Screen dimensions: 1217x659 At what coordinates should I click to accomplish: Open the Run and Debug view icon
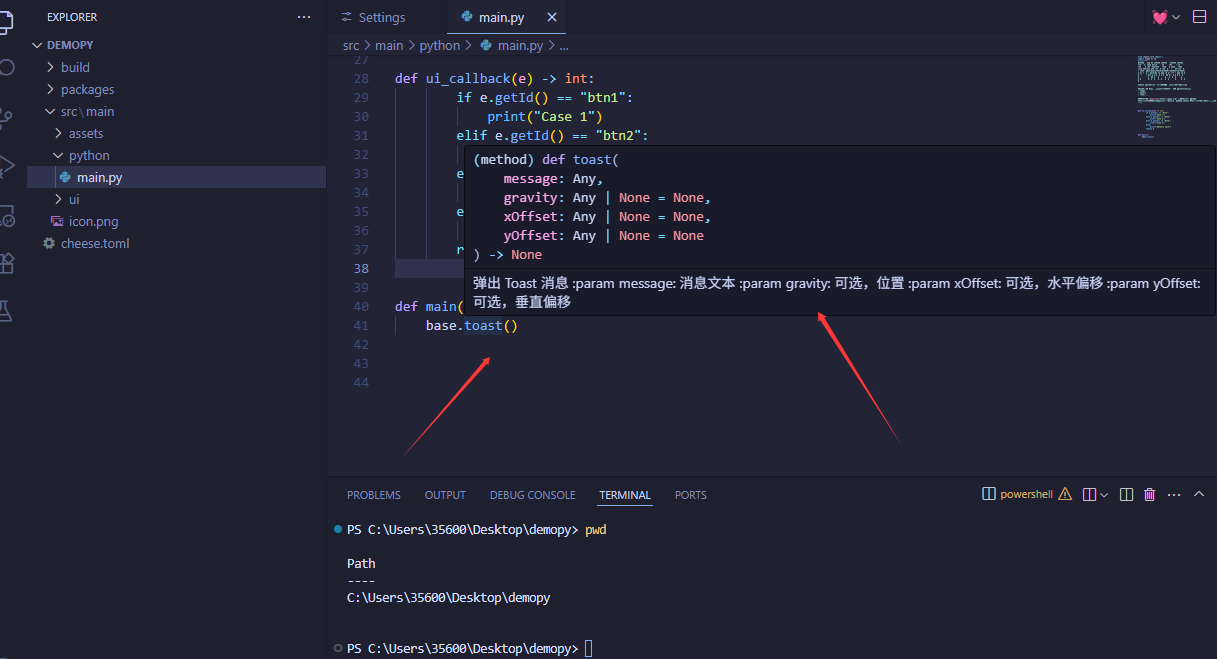tap(6, 165)
